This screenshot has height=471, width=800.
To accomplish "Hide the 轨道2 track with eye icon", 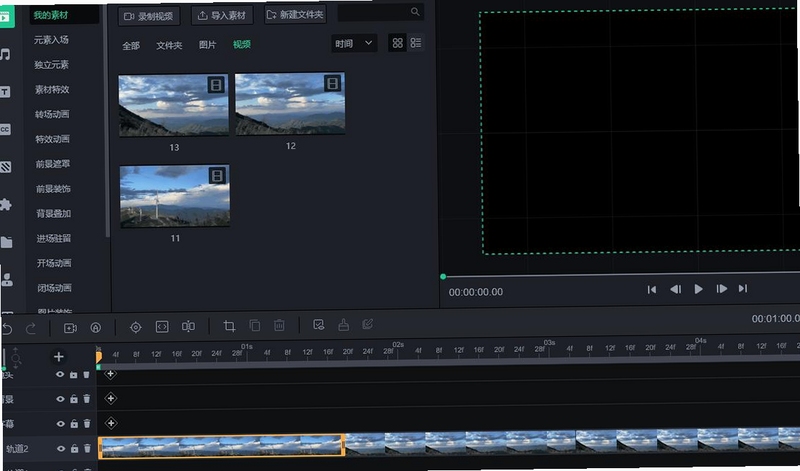I will pos(61,449).
